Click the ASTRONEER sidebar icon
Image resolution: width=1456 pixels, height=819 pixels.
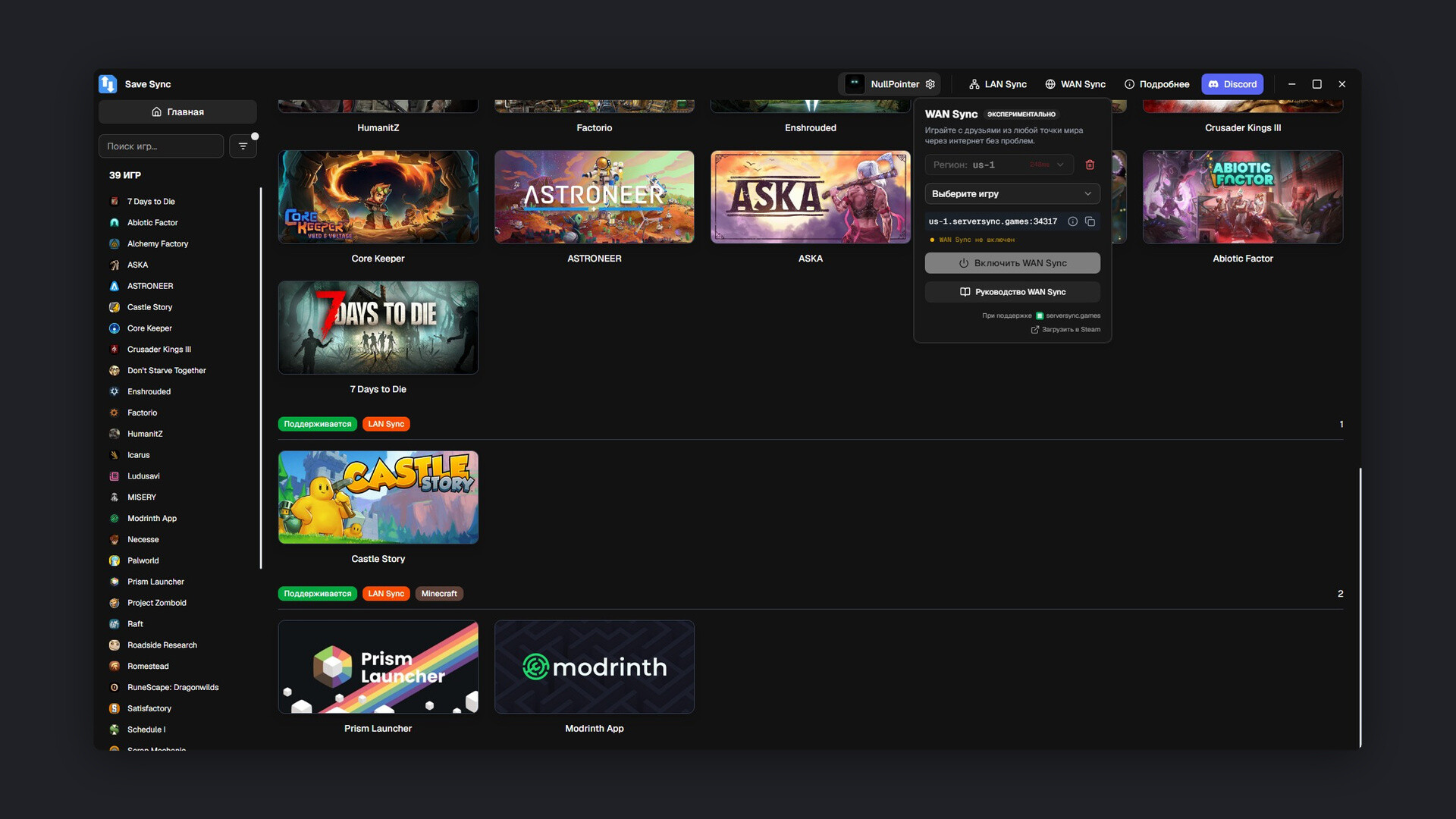pos(115,287)
